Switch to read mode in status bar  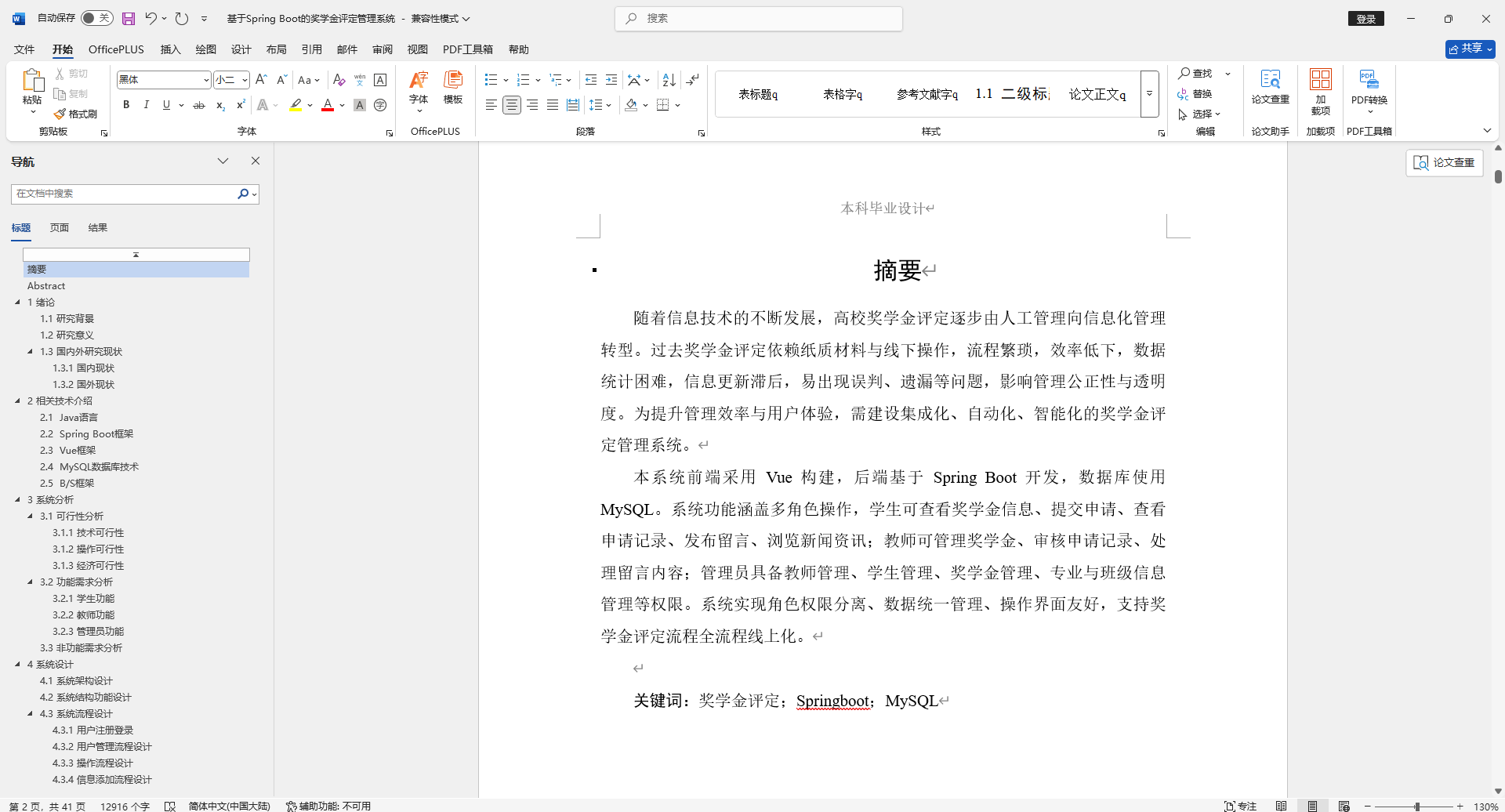coord(1282,805)
